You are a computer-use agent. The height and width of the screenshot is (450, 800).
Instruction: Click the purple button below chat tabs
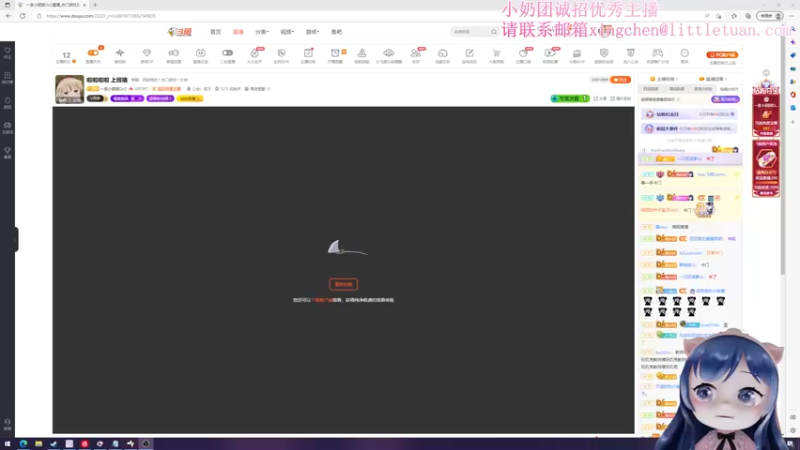[725, 99]
